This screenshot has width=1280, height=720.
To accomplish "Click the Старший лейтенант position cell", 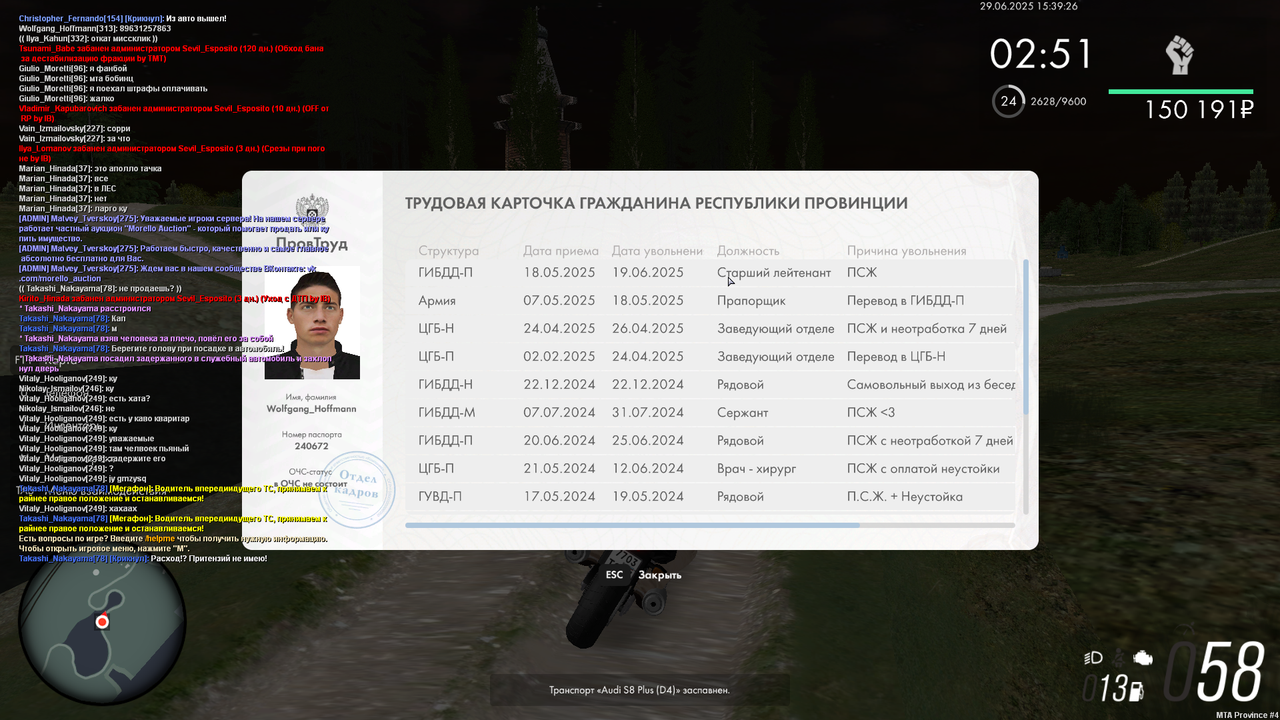I will tap(774, 272).
